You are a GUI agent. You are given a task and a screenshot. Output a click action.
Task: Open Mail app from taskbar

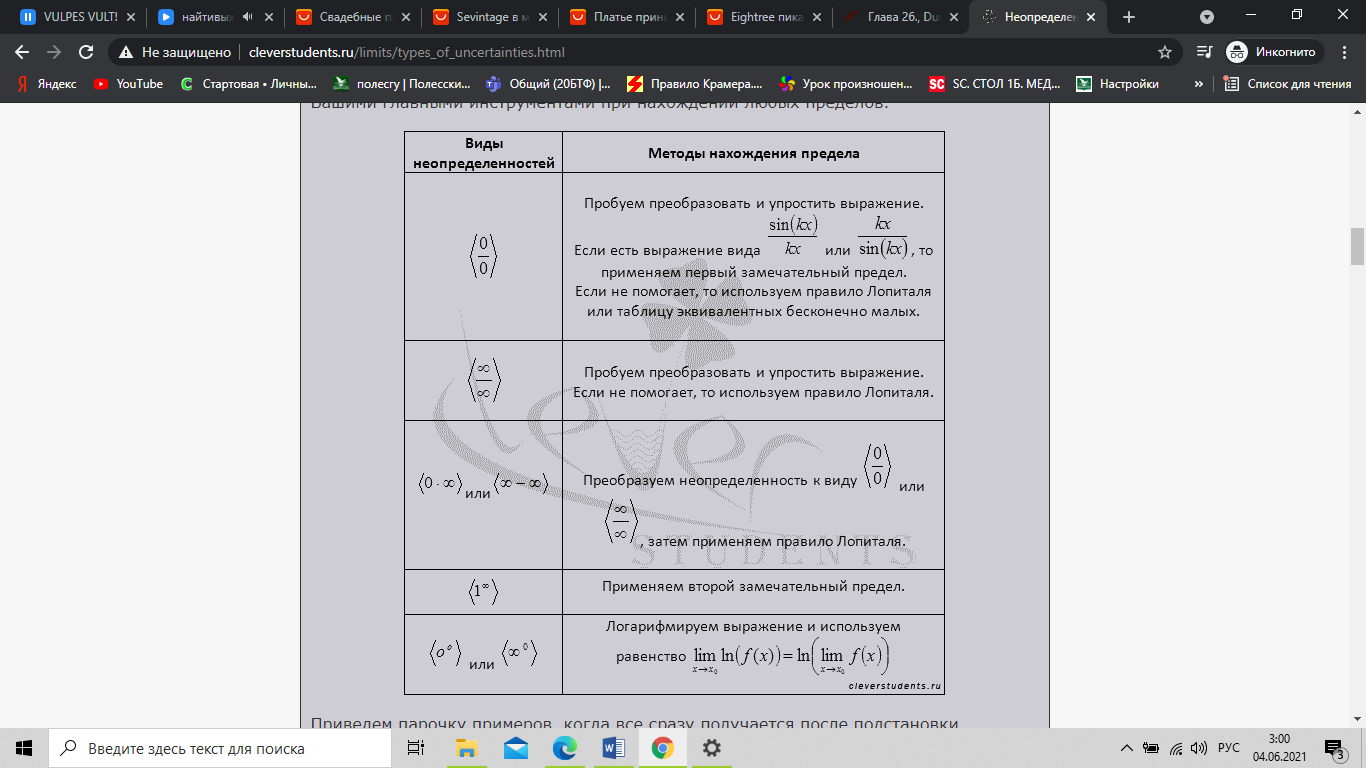516,748
